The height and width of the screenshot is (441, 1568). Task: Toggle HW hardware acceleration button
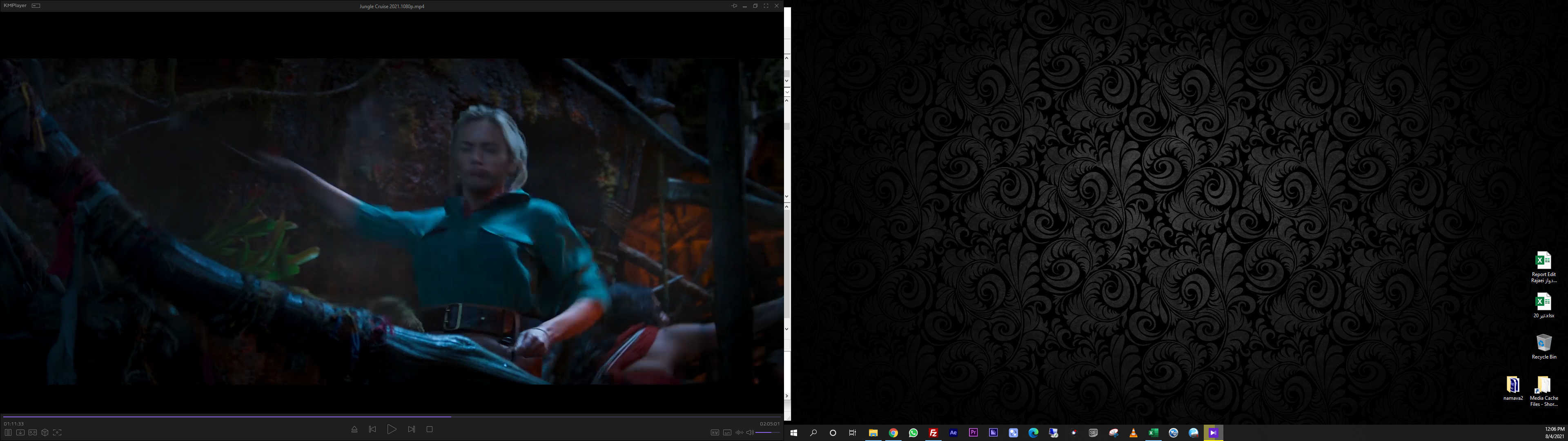pos(715,432)
